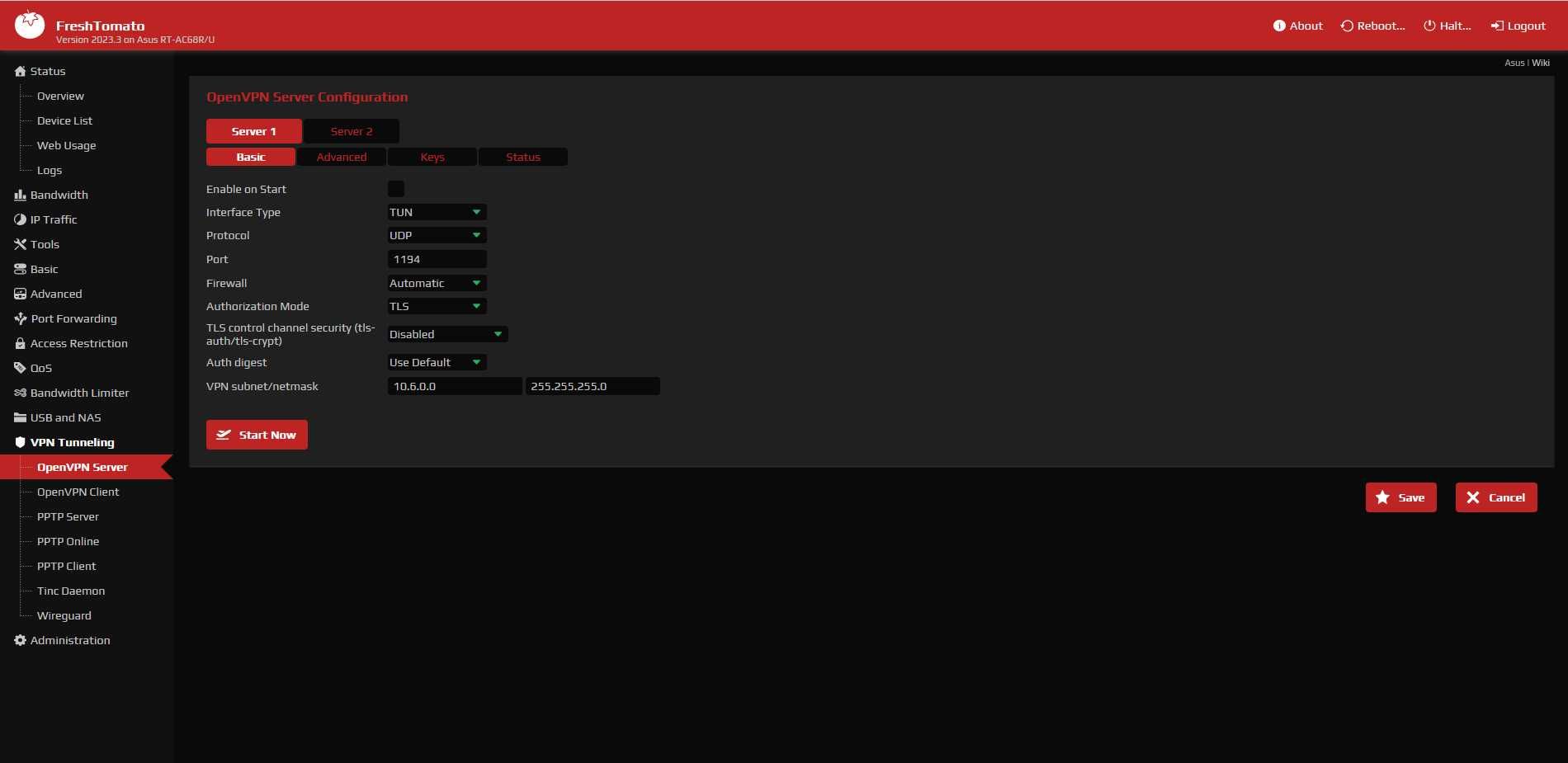Open PPTP Client page

pos(66,566)
